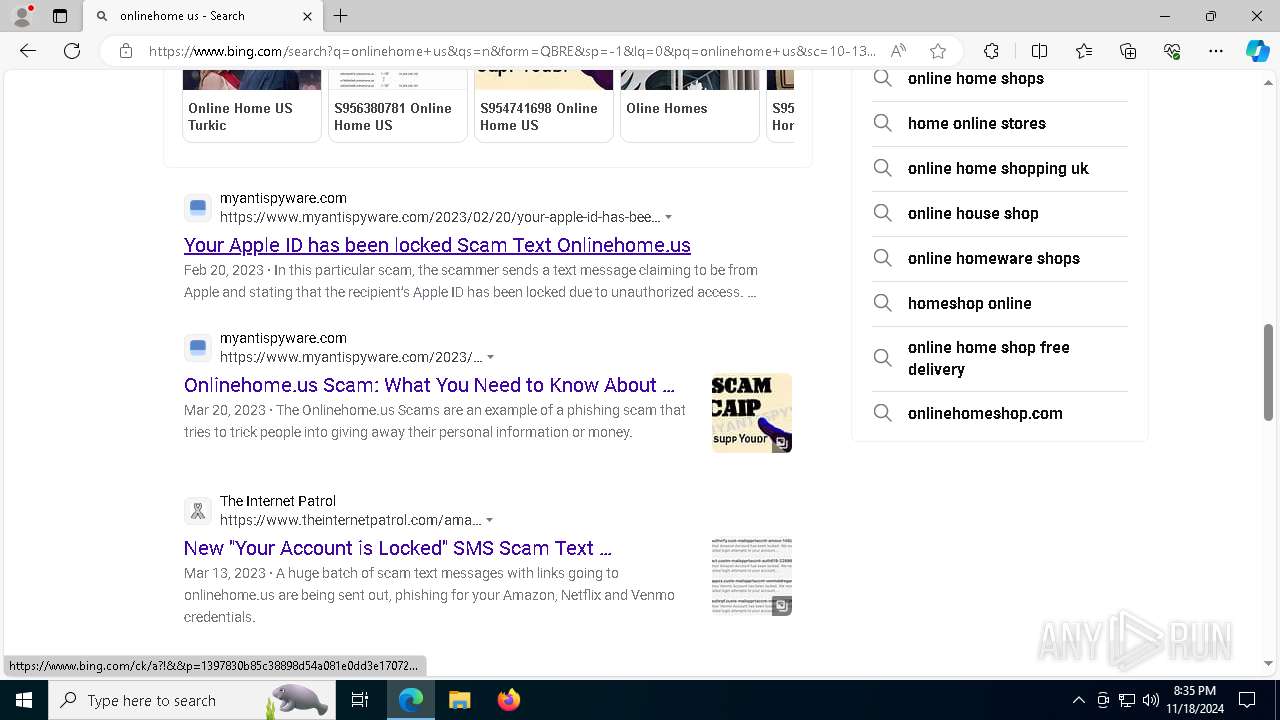
Task: Search related term homeshop online
Action: 969,303
